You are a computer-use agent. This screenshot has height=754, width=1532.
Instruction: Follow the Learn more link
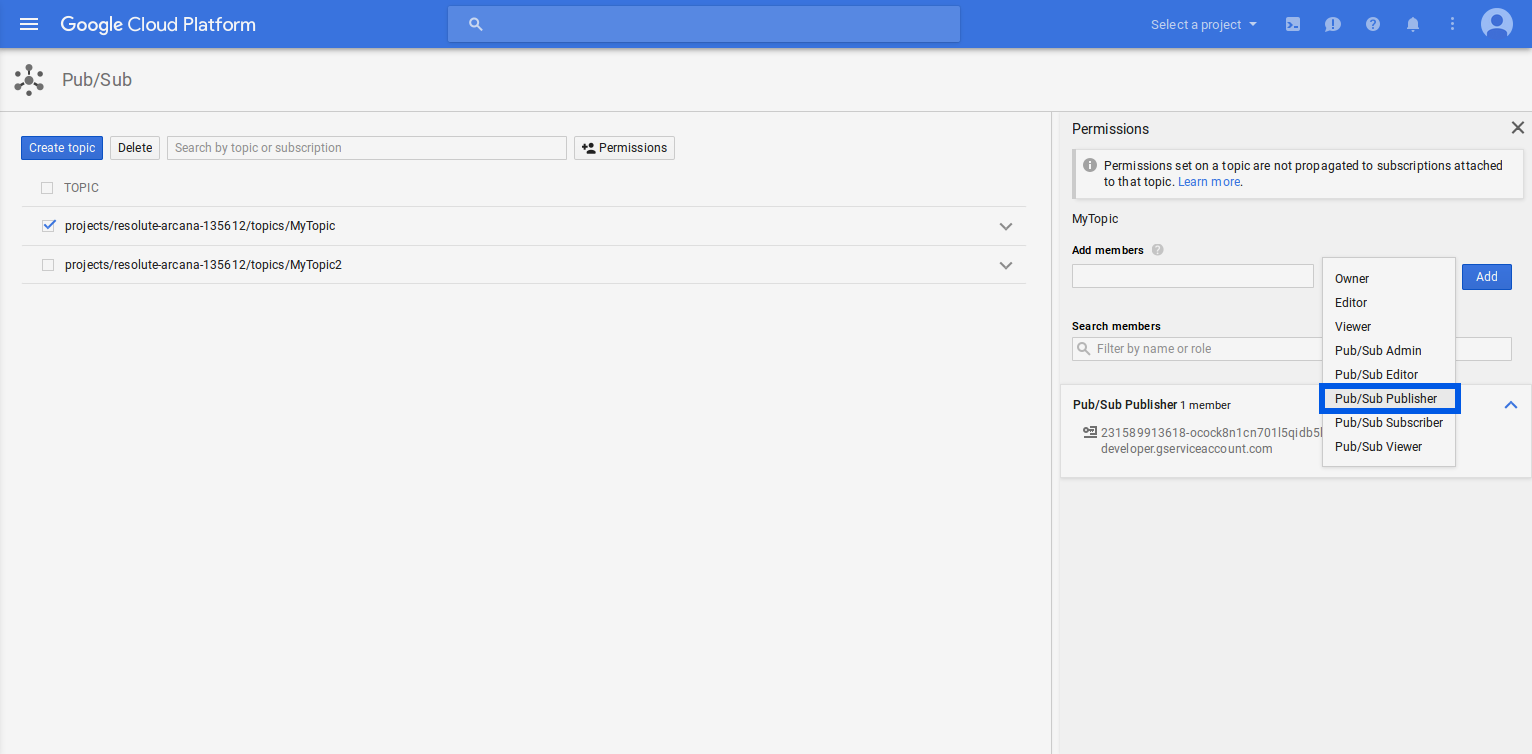(x=1209, y=182)
